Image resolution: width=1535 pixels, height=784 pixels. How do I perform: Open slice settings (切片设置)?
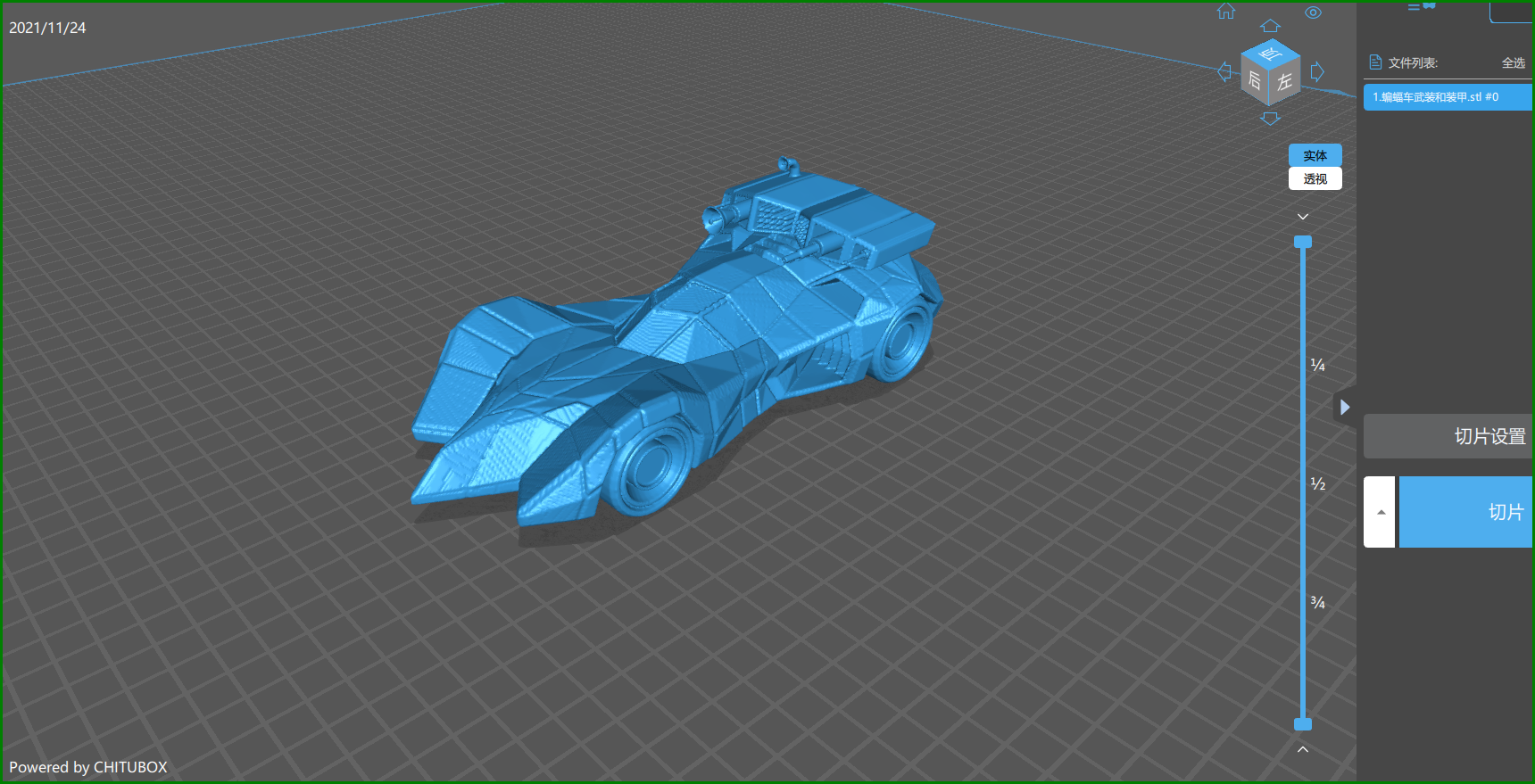tap(1448, 436)
